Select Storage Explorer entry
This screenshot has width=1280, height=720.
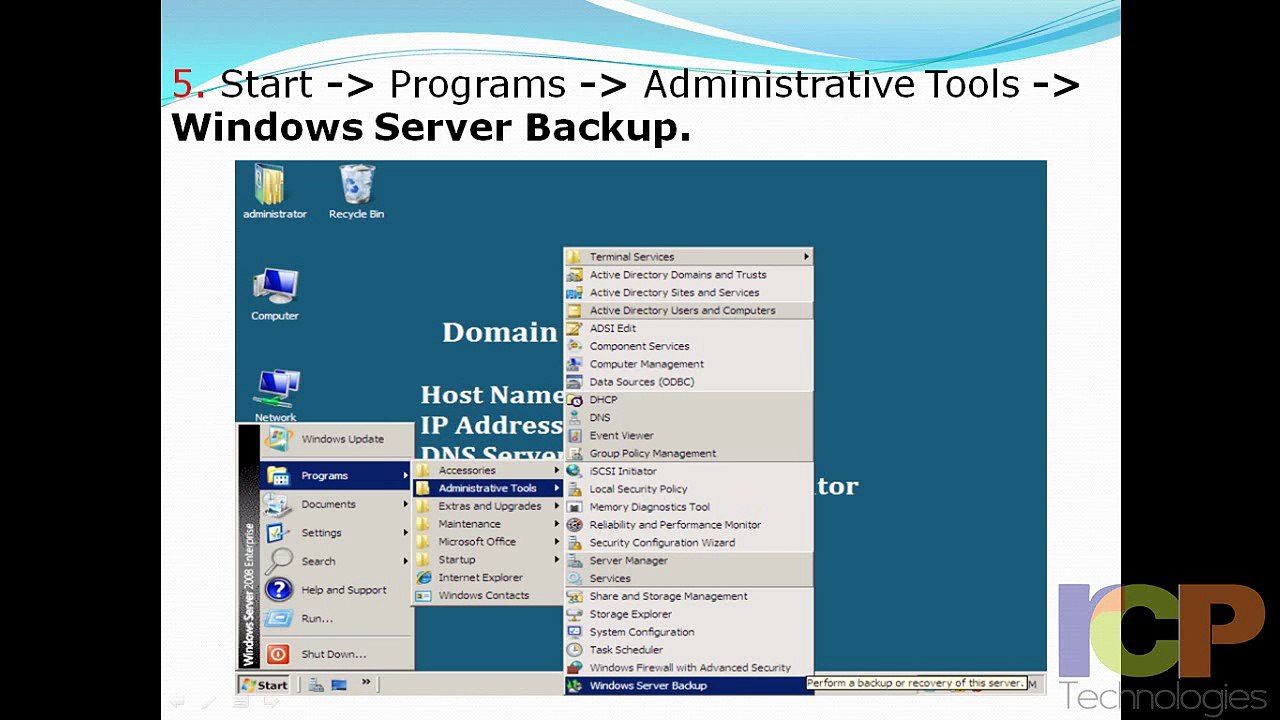[688, 615]
